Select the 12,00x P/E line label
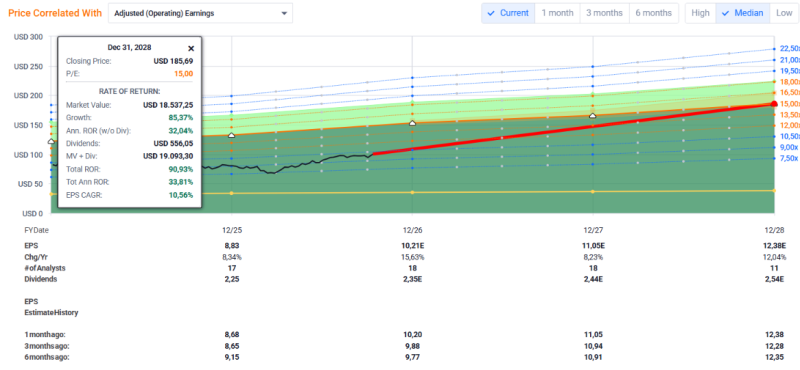 790,126
